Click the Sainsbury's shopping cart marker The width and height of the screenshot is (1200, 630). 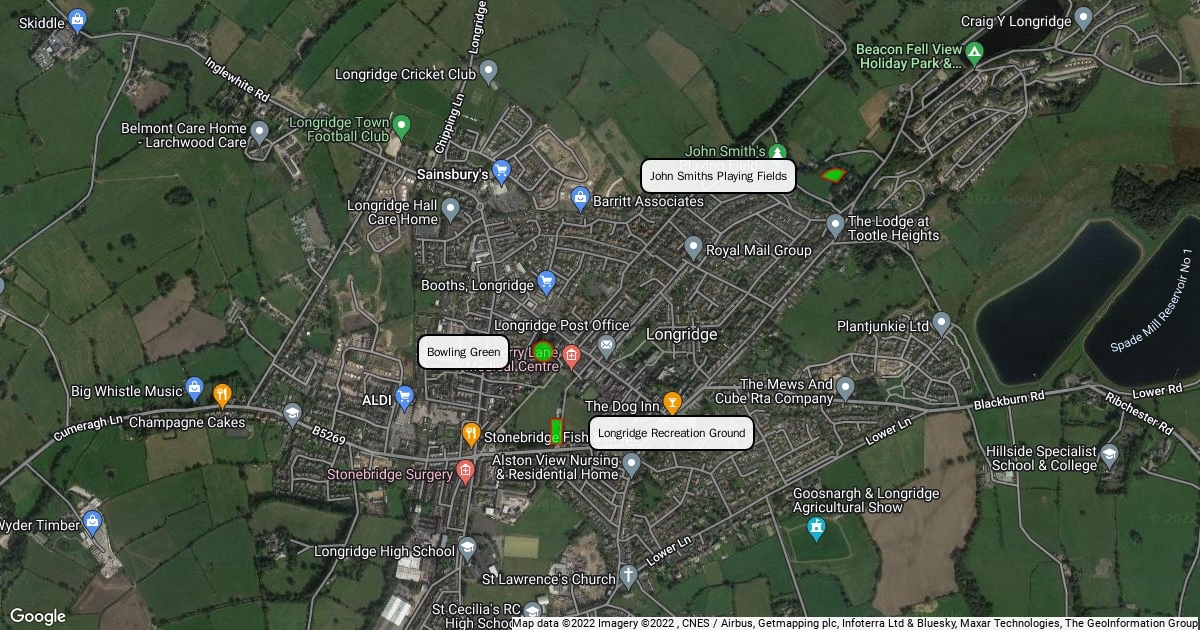pyautogui.click(x=502, y=172)
